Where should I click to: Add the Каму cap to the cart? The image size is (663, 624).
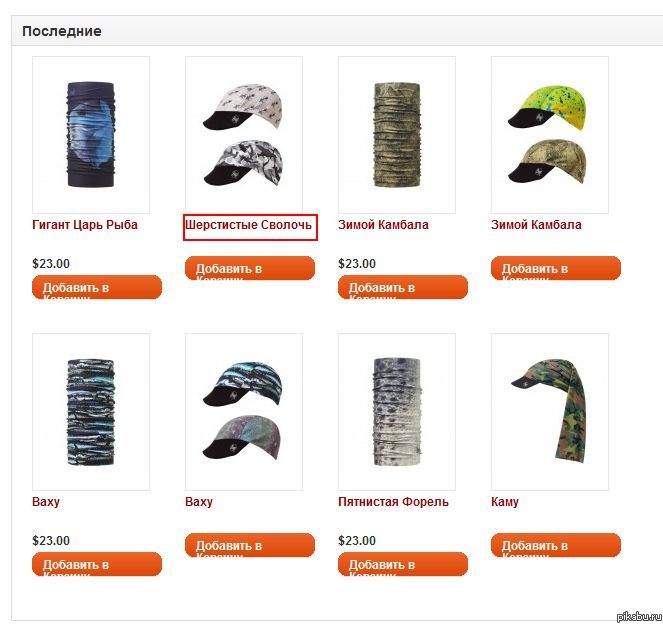point(556,545)
